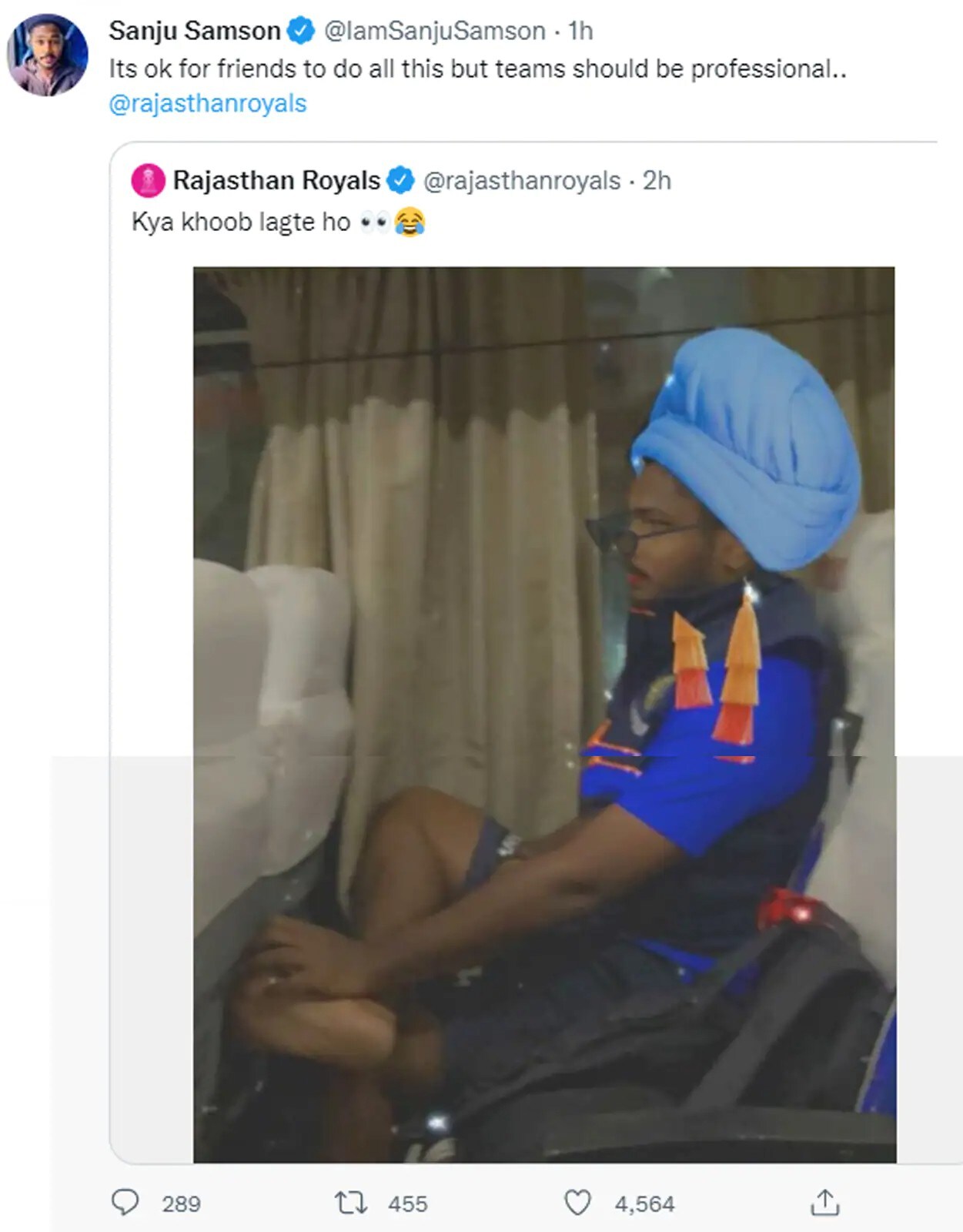Like the tweet with the heart icon
The image size is (963, 1232).
click(577, 1203)
